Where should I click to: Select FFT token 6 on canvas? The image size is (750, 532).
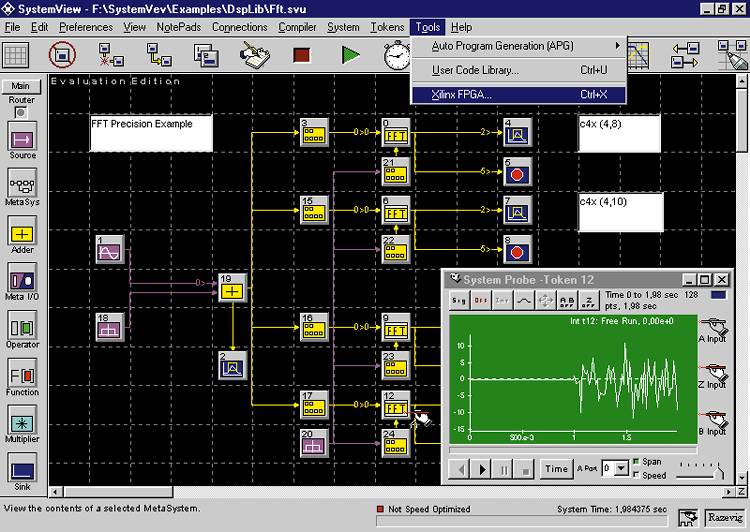pyautogui.click(x=396, y=210)
